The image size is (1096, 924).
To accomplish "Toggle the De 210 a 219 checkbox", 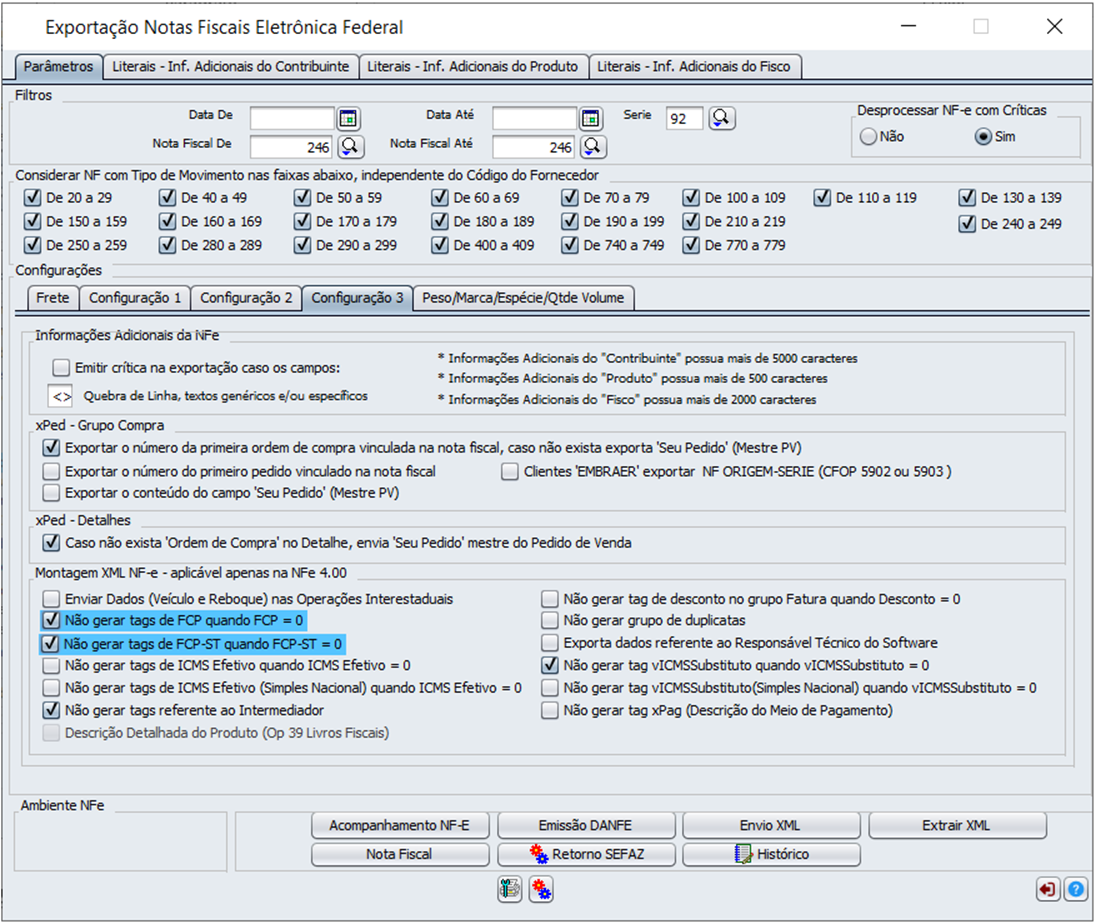I will click(691, 222).
